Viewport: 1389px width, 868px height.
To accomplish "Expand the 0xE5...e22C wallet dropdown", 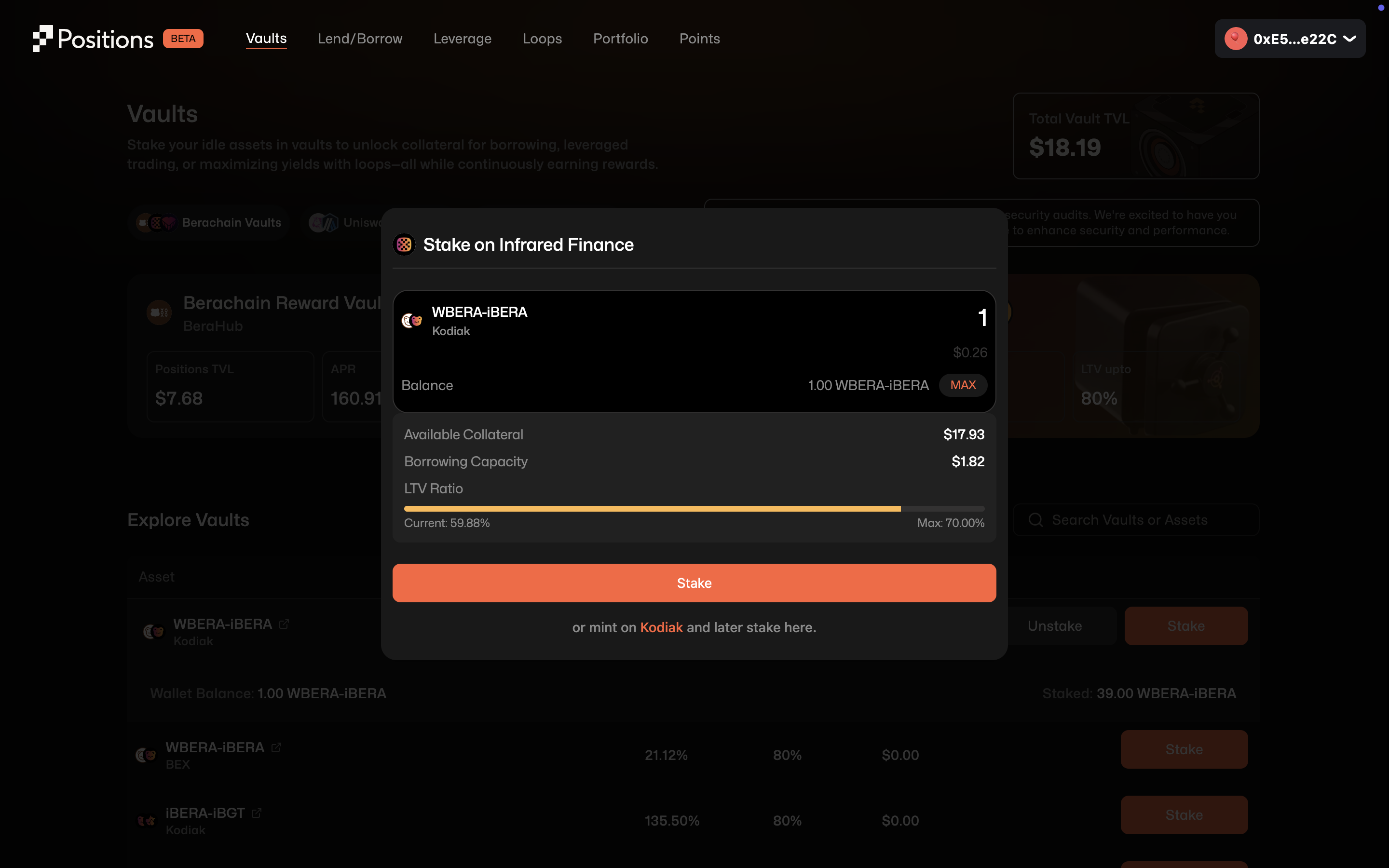I will coord(1349,39).
